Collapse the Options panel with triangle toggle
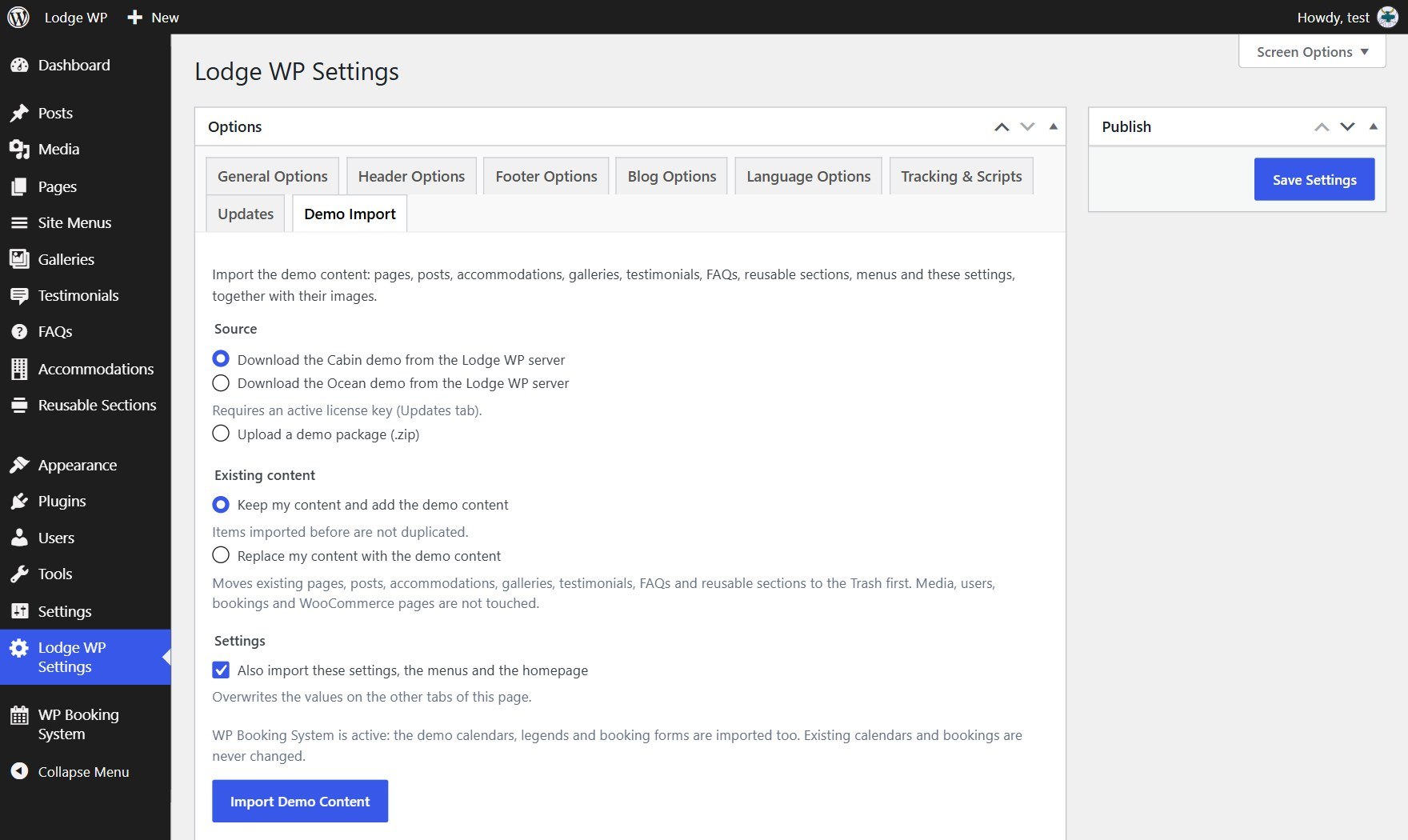Image resolution: width=1408 pixels, height=840 pixels. click(1054, 126)
